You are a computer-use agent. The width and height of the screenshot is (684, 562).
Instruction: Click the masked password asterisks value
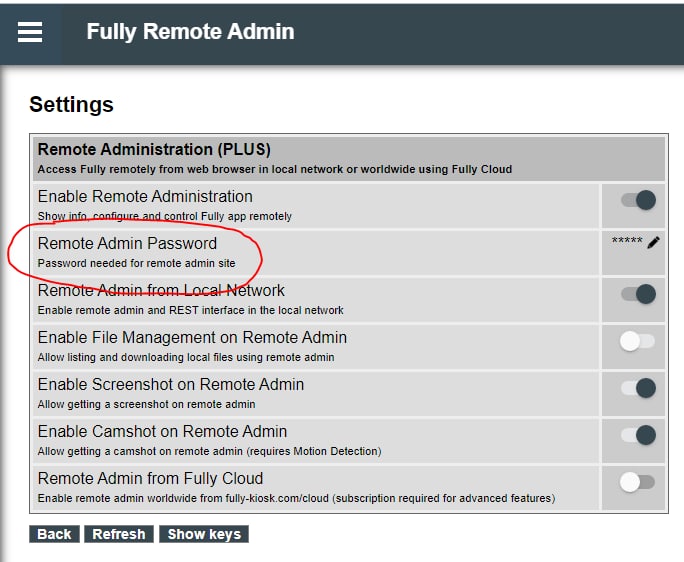(627, 241)
